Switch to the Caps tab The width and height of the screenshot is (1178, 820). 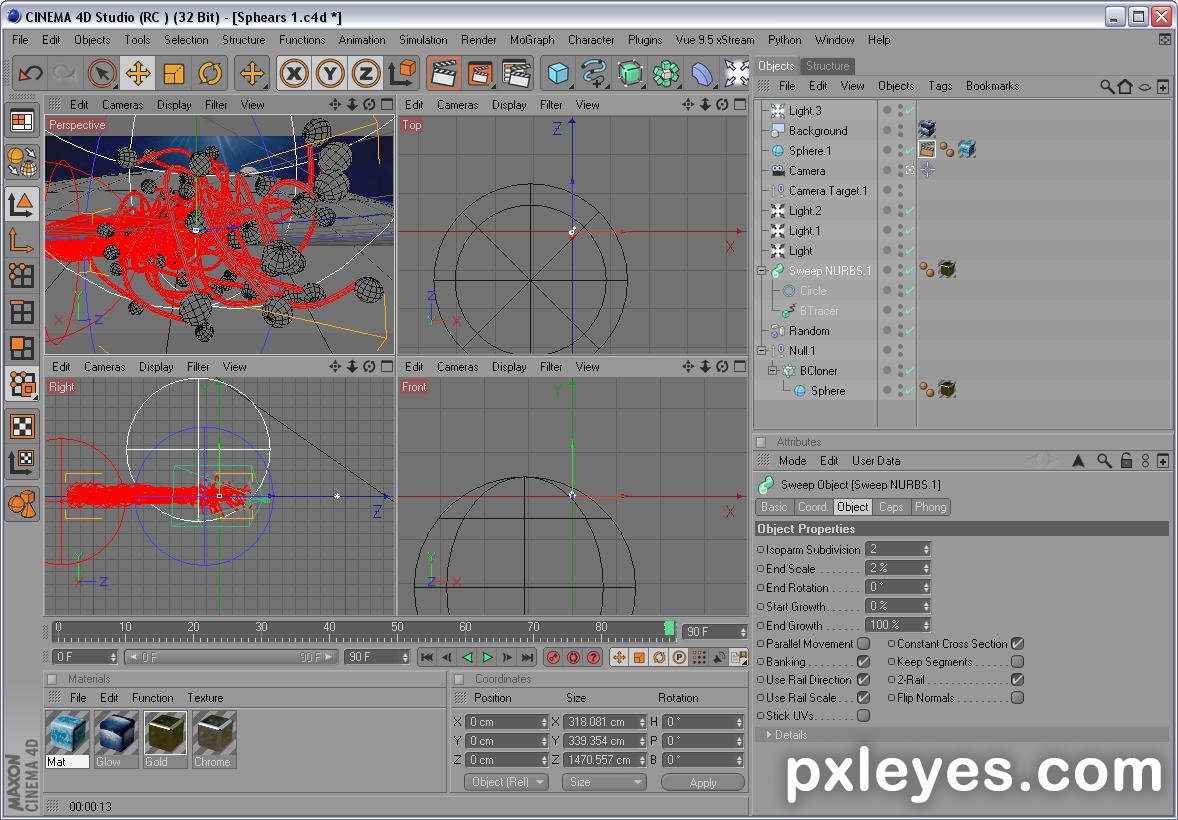pos(891,507)
